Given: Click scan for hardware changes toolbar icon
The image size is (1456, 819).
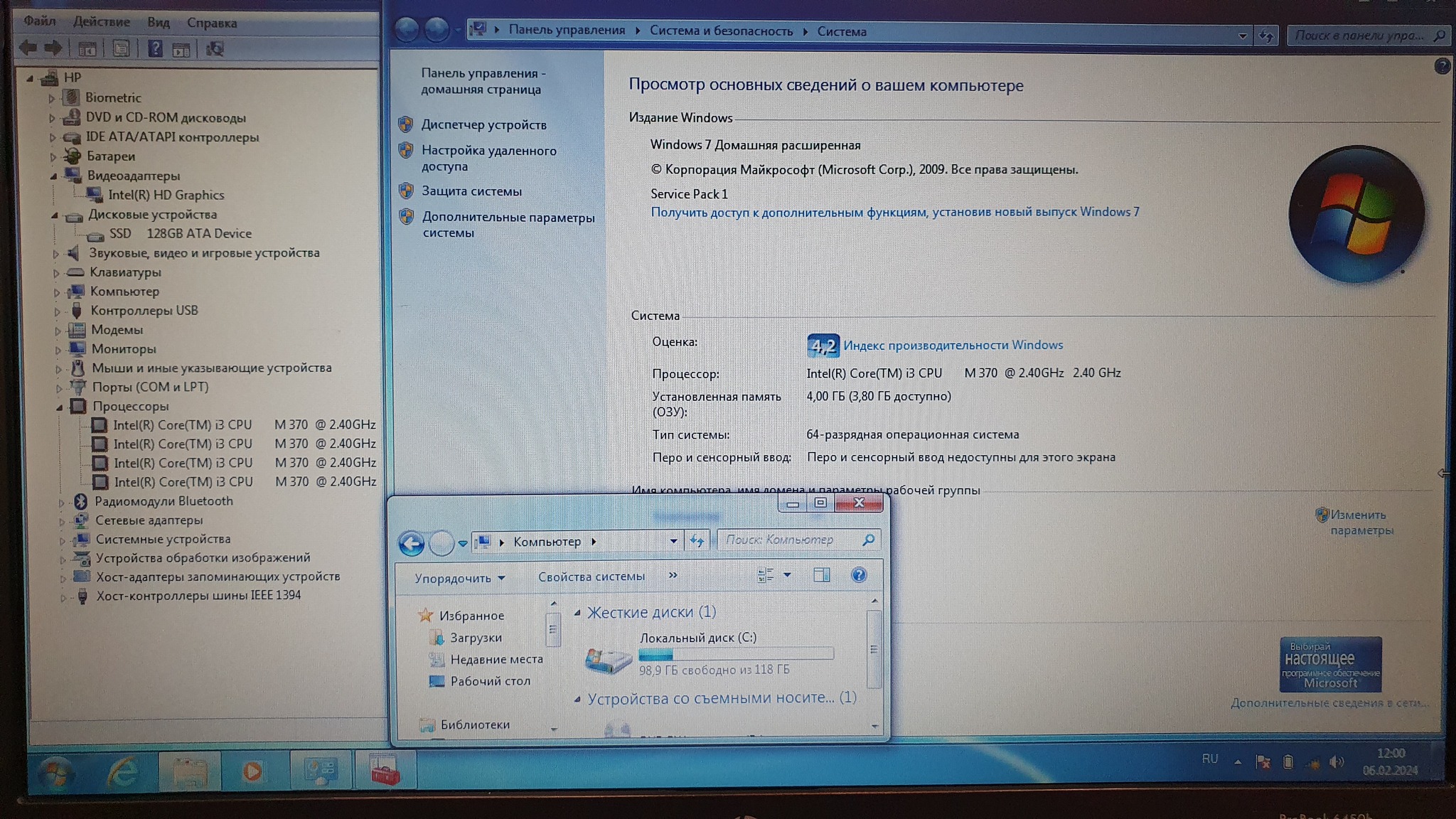Looking at the screenshot, I should (214, 48).
